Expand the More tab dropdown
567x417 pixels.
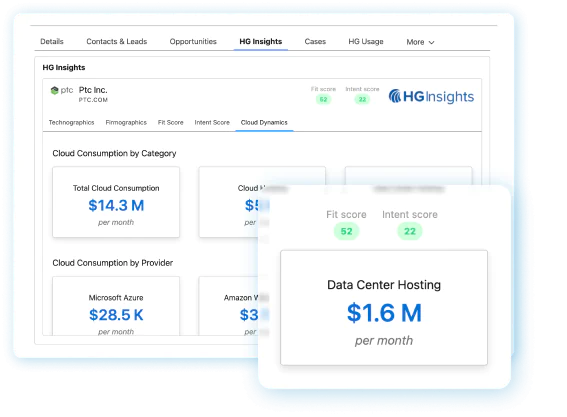coord(420,42)
